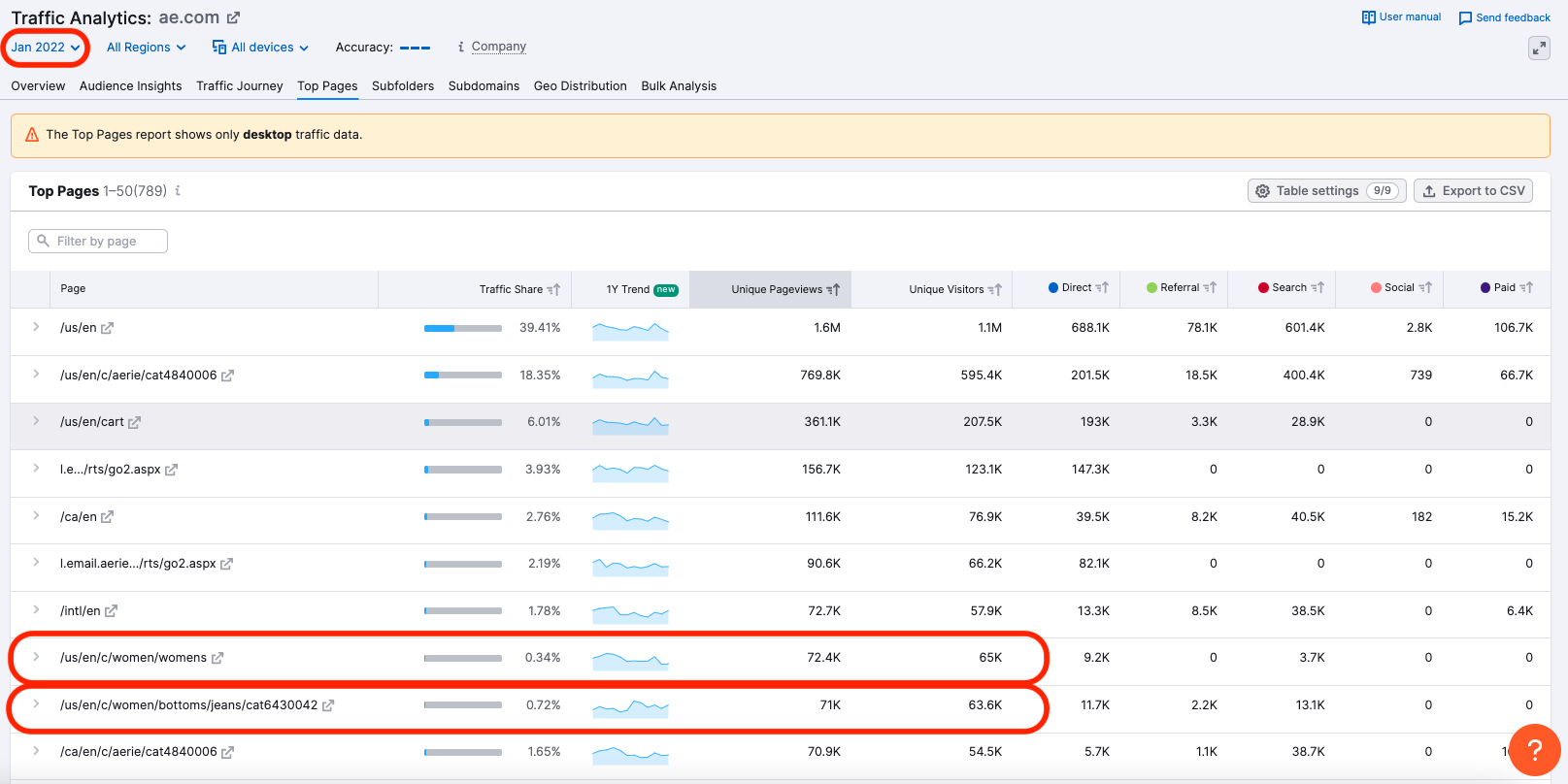Switch to the Overview tab
The image size is (1568, 784).
click(38, 85)
